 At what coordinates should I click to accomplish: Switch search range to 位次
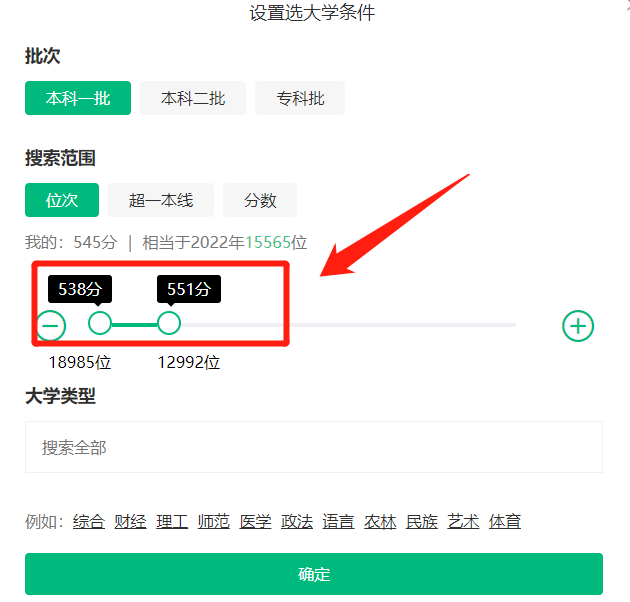62,200
